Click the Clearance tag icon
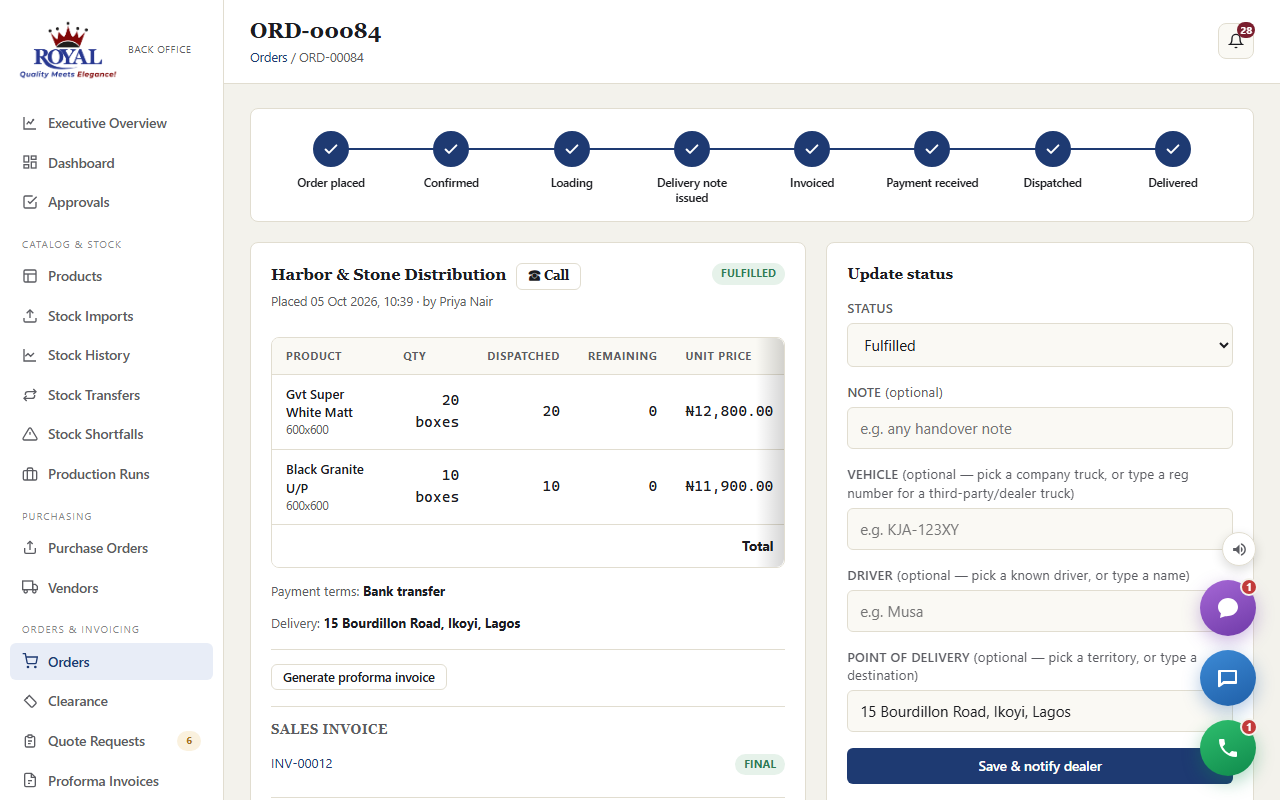 tap(30, 701)
